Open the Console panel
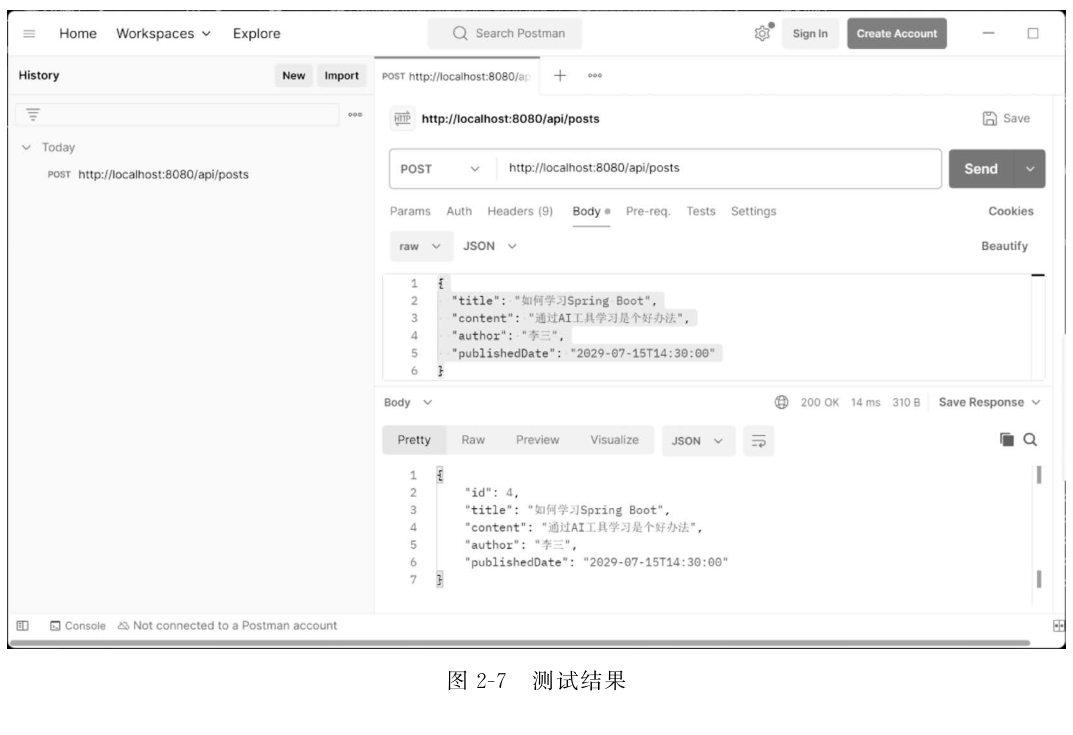 tap(78, 626)
